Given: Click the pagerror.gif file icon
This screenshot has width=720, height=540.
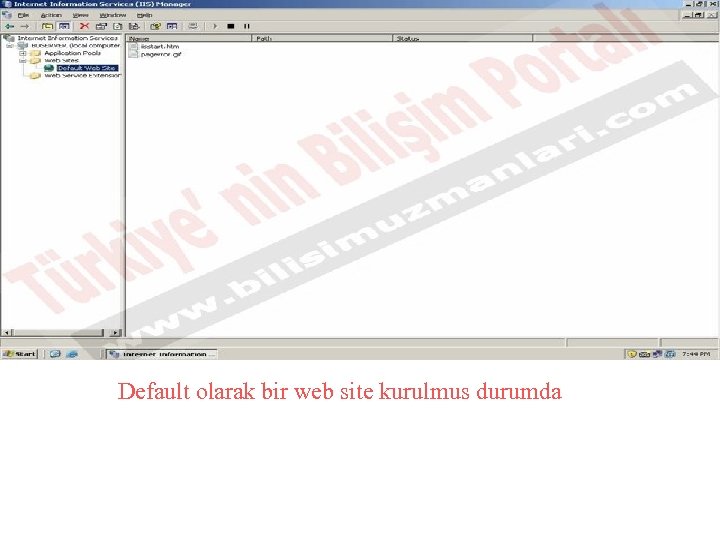Looking at the screenshot, I should [x=133, y=54].
